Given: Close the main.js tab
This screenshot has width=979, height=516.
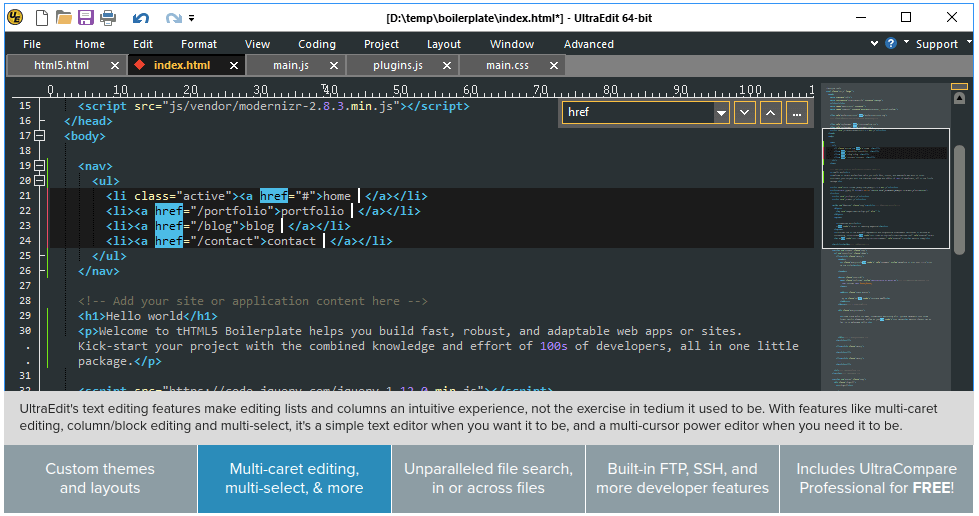Looking at the screenshot, I should click(334, 66).
